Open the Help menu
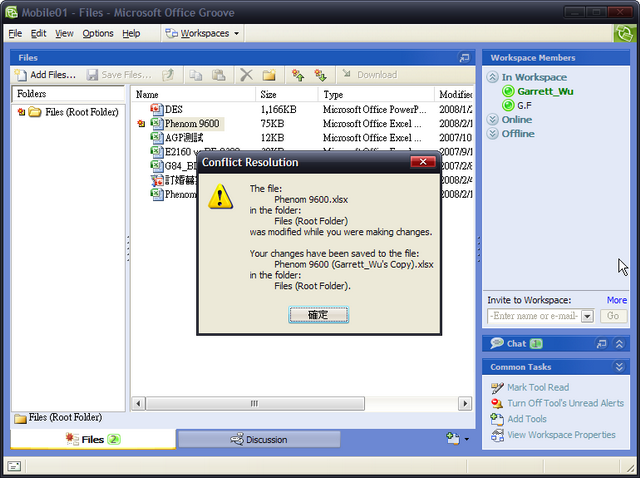The image size is (640, 478). point(131,33)
